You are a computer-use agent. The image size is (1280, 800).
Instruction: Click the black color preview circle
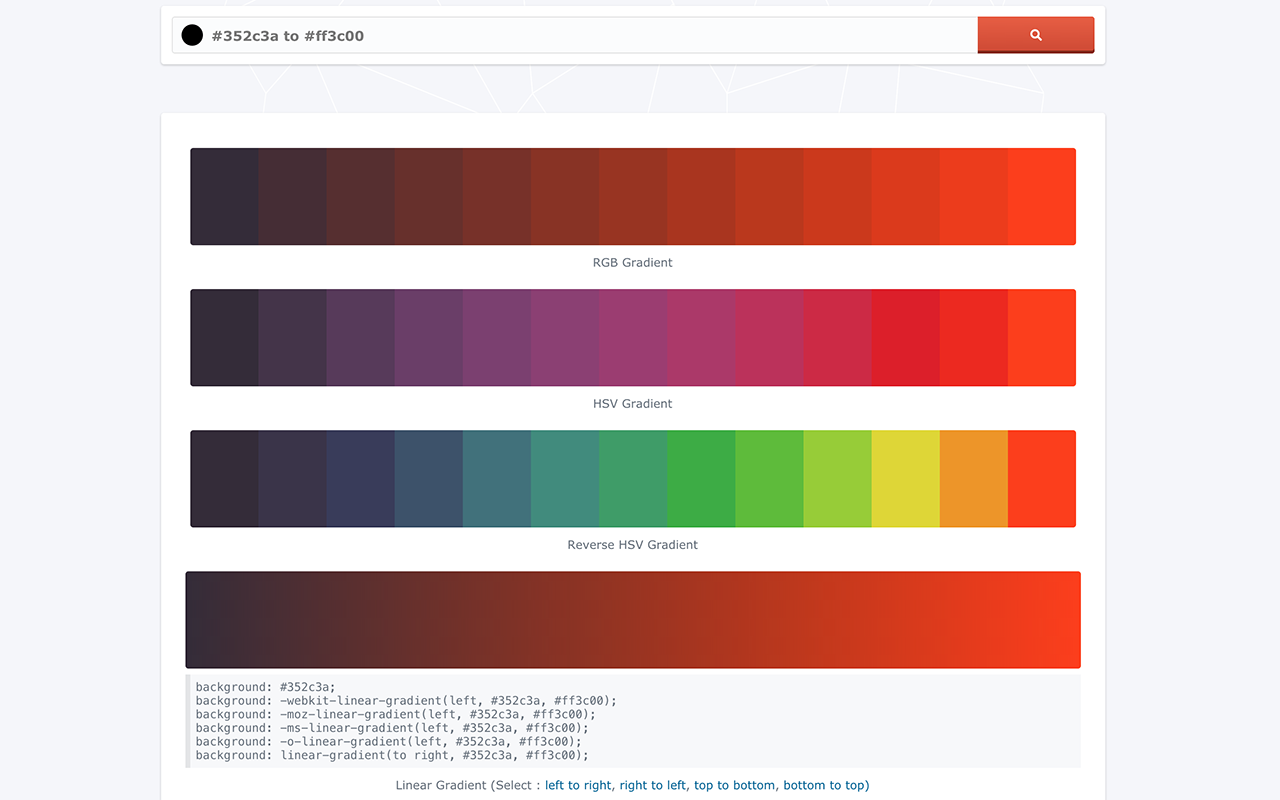click(191, 34)
